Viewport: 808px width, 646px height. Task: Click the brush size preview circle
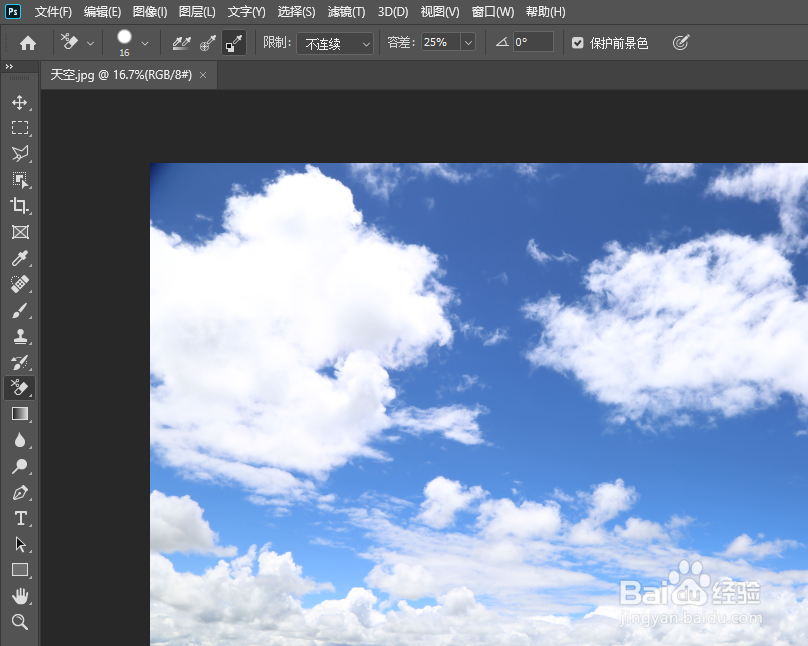(x=124, y=37)
